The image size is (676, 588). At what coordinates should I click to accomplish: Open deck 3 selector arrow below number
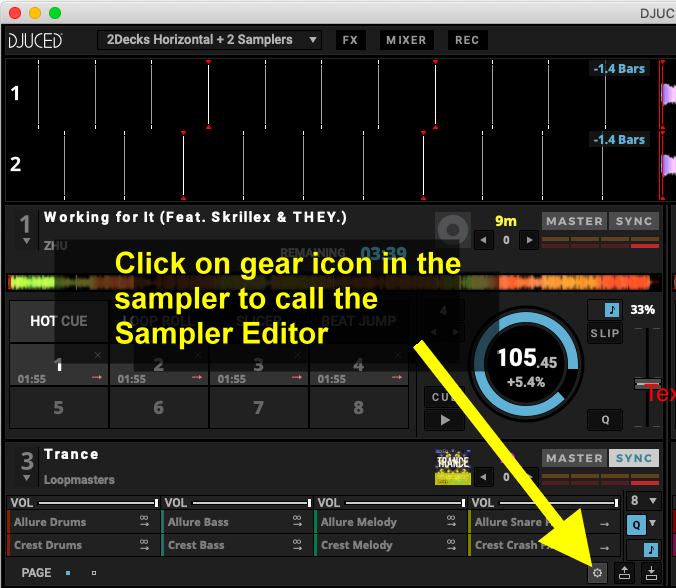tap(27, 478)
